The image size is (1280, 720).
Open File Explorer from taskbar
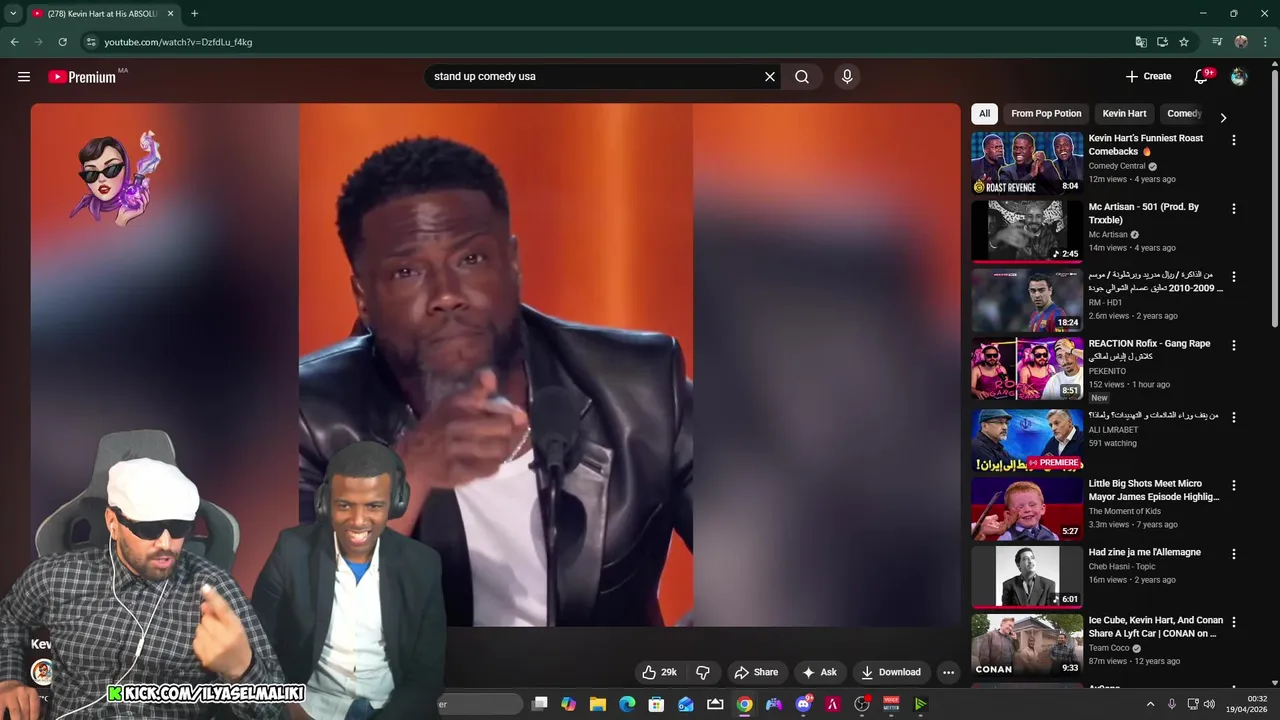pyautogui.click(x=598, y=704)
